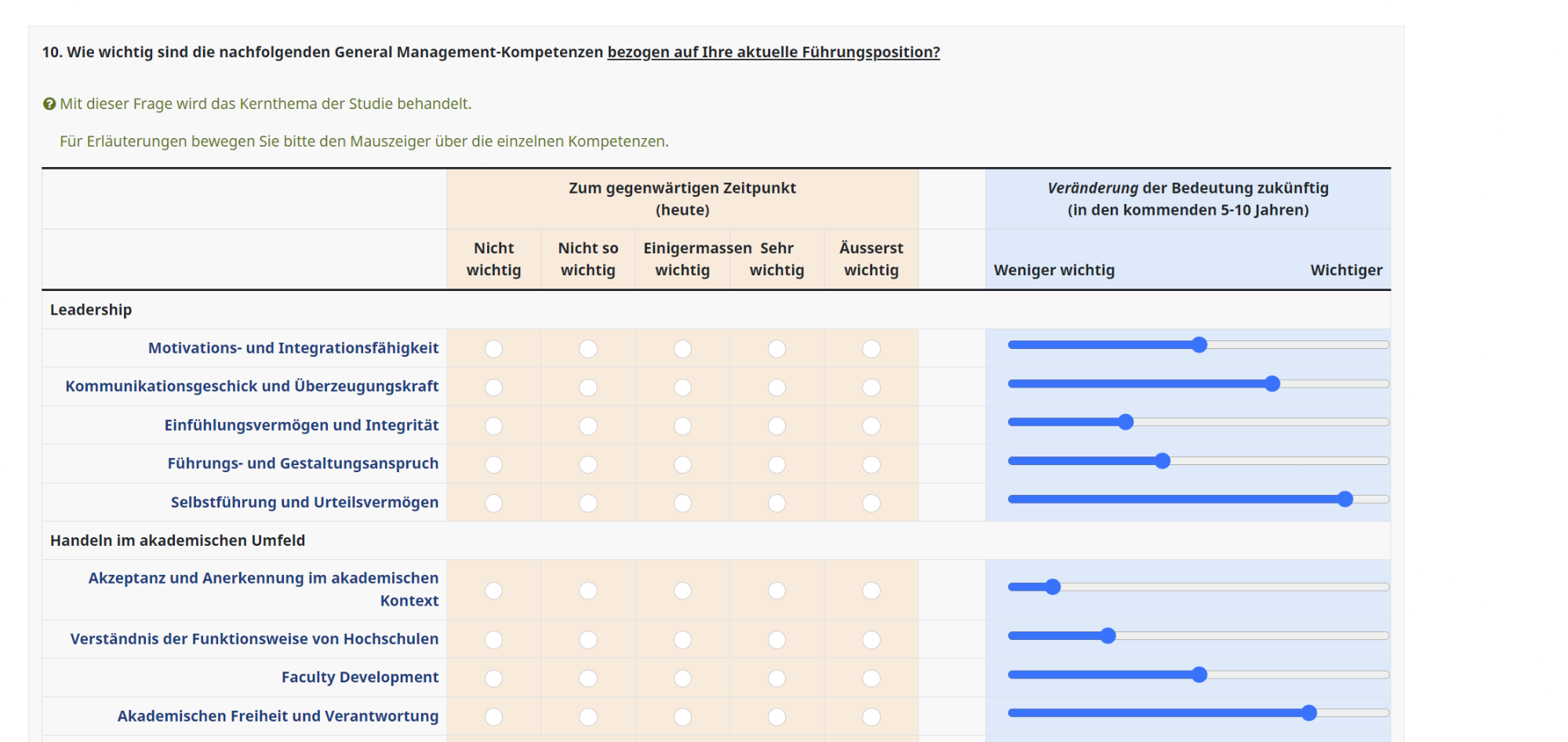Viewport: 1568px width, 742px height.
Task: Click the Kommunikationsgeschick slider handle
Action: [1271, 384]
